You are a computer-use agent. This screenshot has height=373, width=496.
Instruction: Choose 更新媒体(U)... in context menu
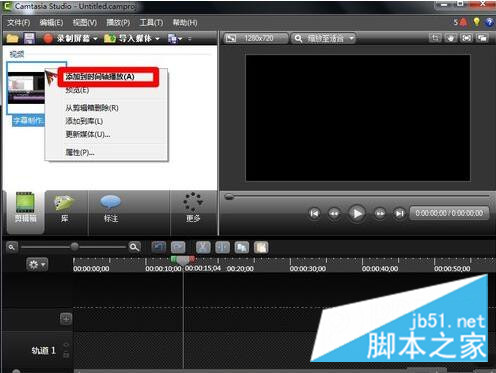[x=107, y=134]
